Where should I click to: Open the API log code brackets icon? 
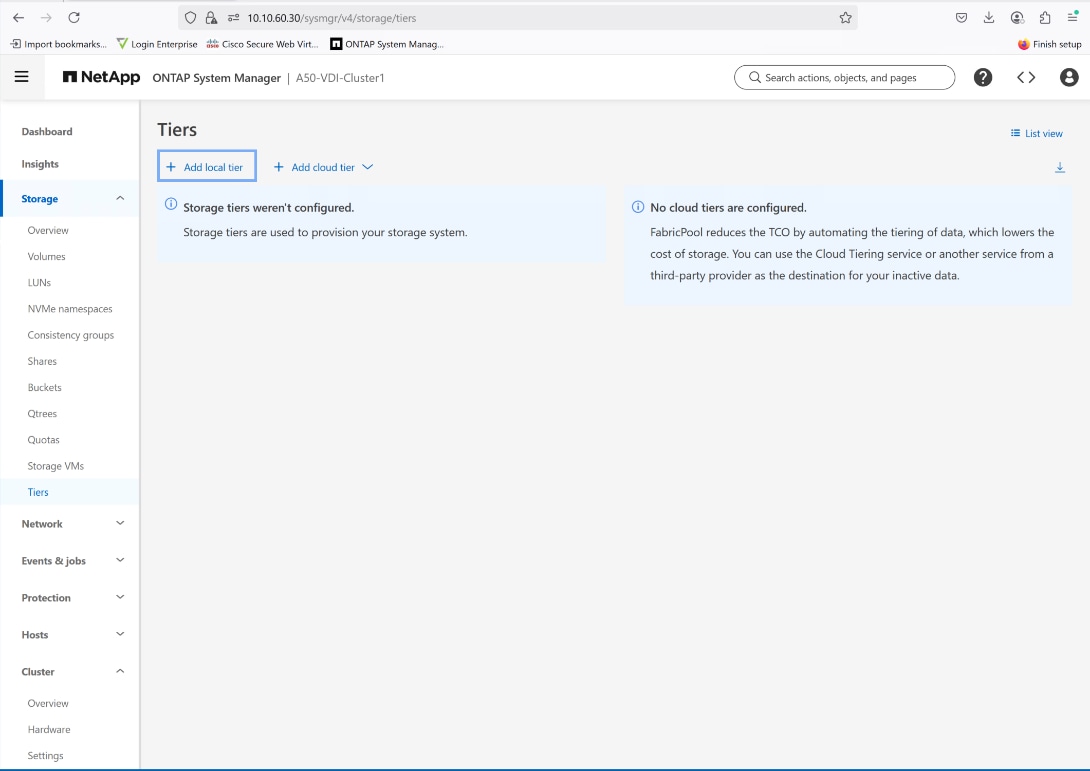[1026, 77]
